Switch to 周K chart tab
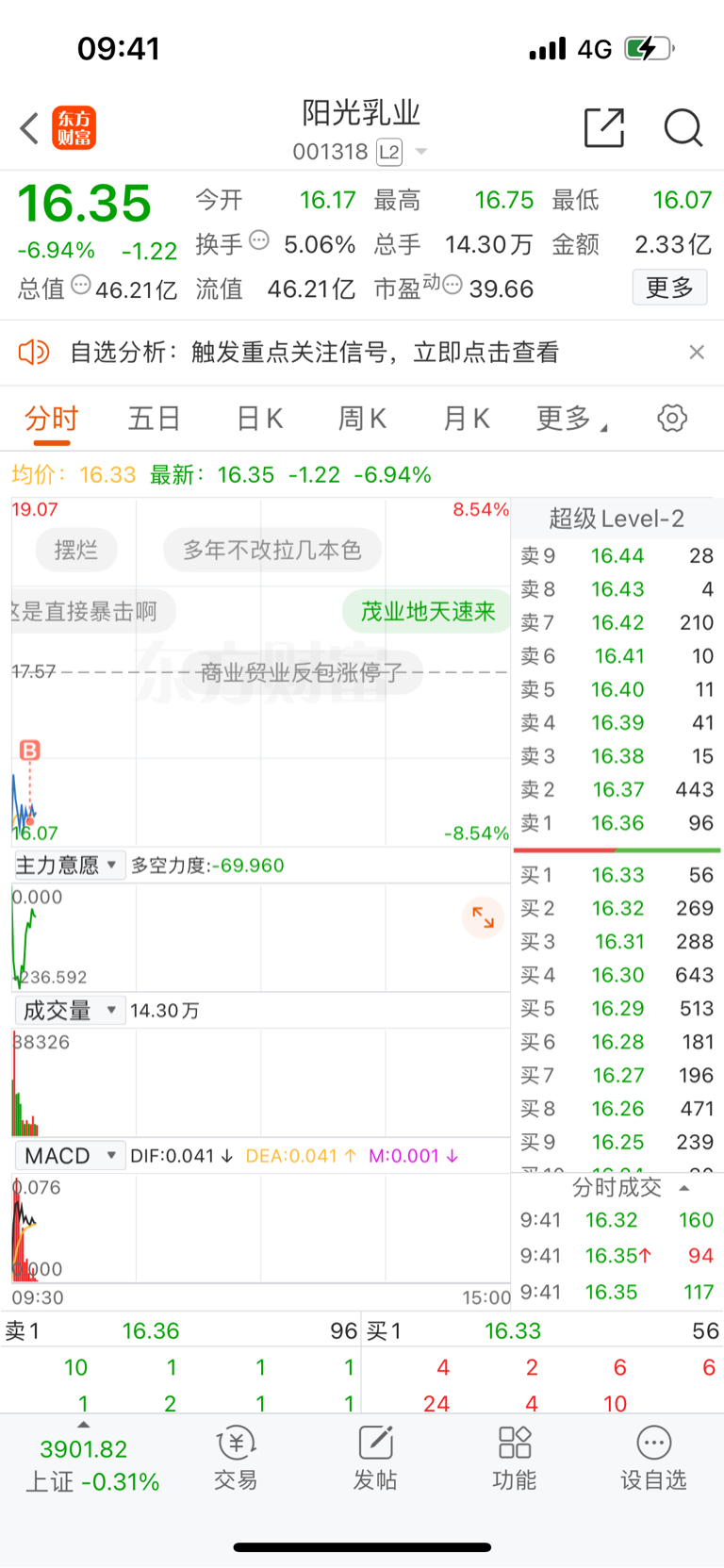724x1568 pixels. [x=362, y=418]
